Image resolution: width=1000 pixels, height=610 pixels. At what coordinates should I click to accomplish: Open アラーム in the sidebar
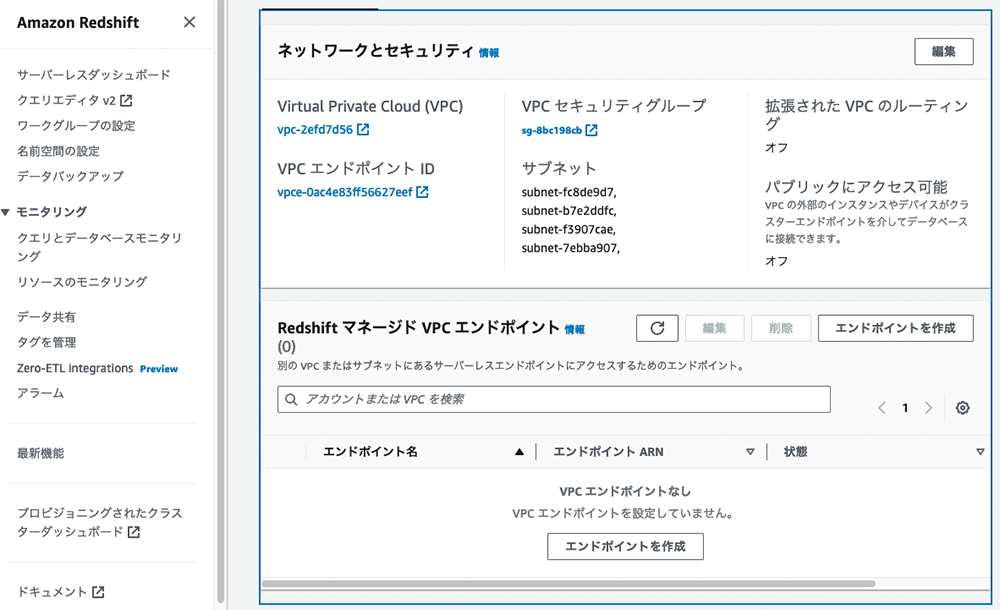pyautogui.click(x=40, y=393)
